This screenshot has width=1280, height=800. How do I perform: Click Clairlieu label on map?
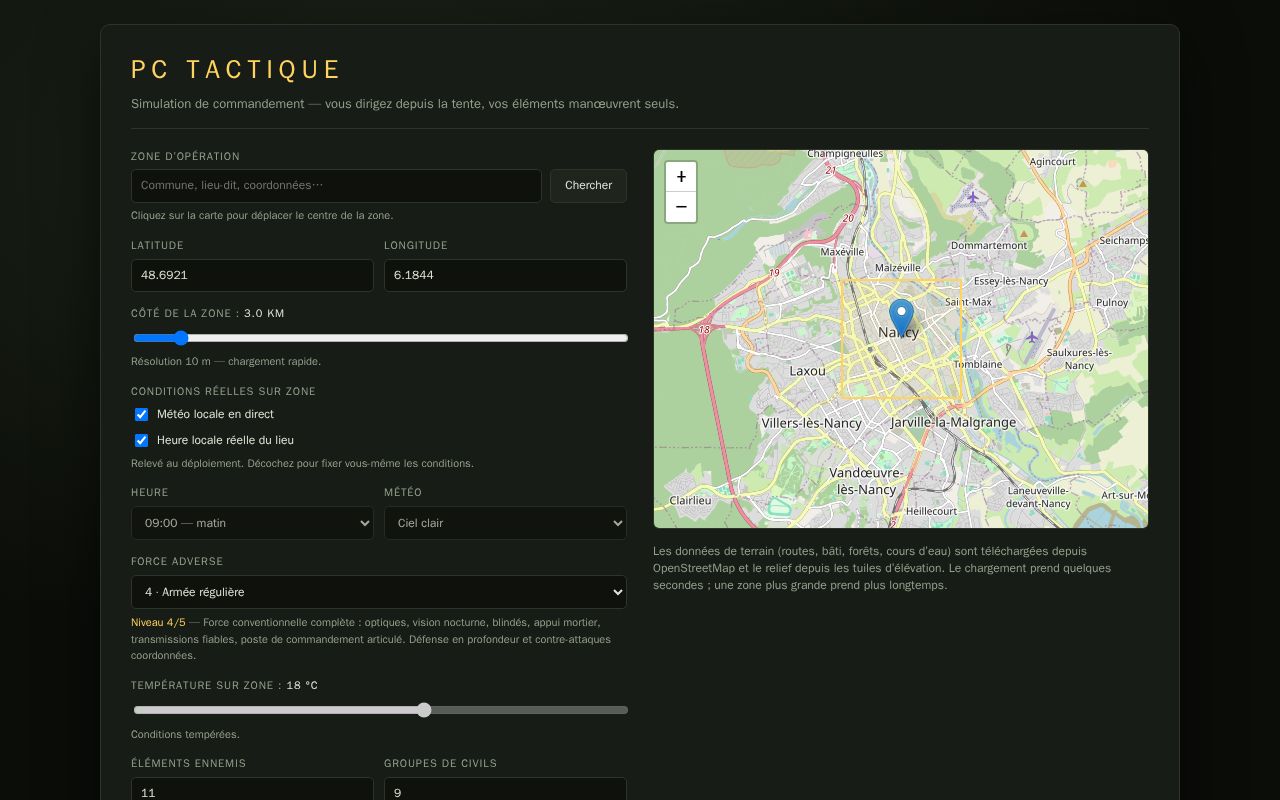pyautogui.click(x=690, y=500)
